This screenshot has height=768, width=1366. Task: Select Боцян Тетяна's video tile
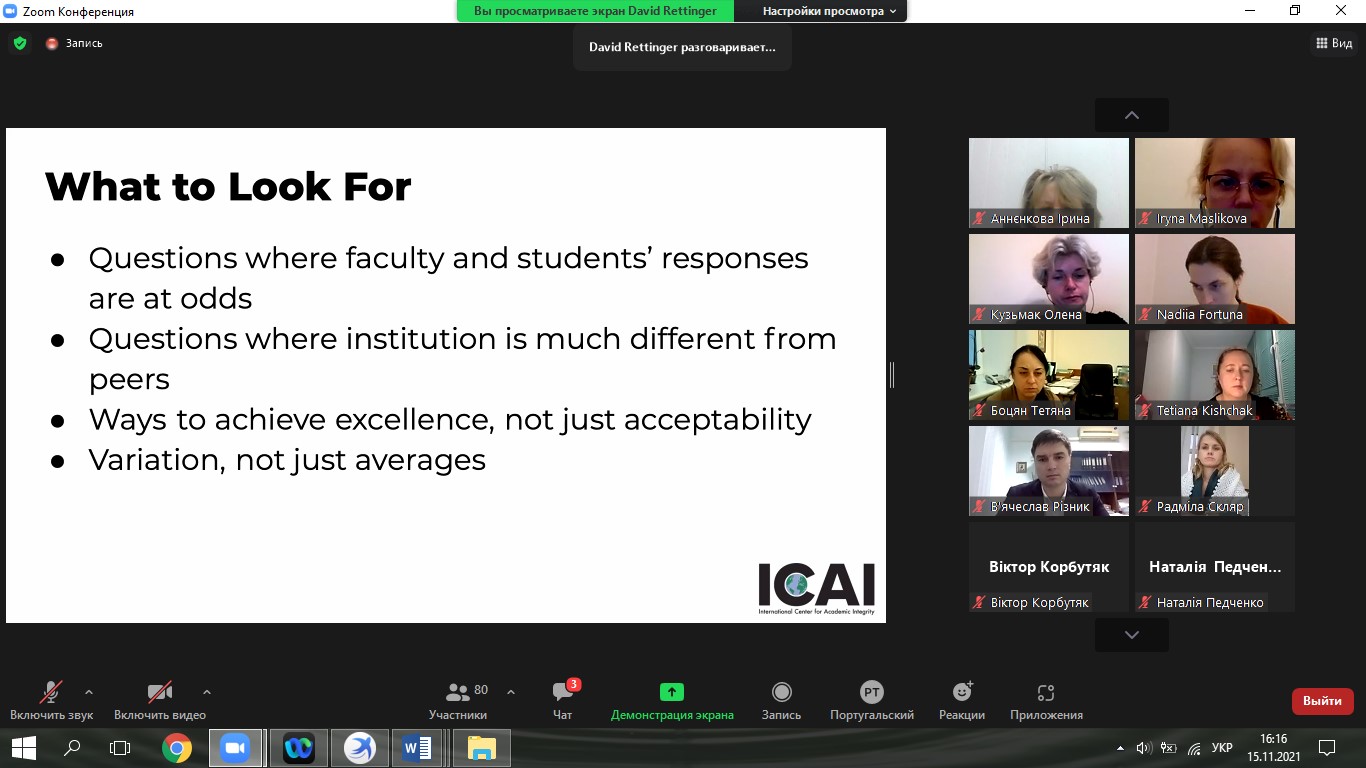1049,375
